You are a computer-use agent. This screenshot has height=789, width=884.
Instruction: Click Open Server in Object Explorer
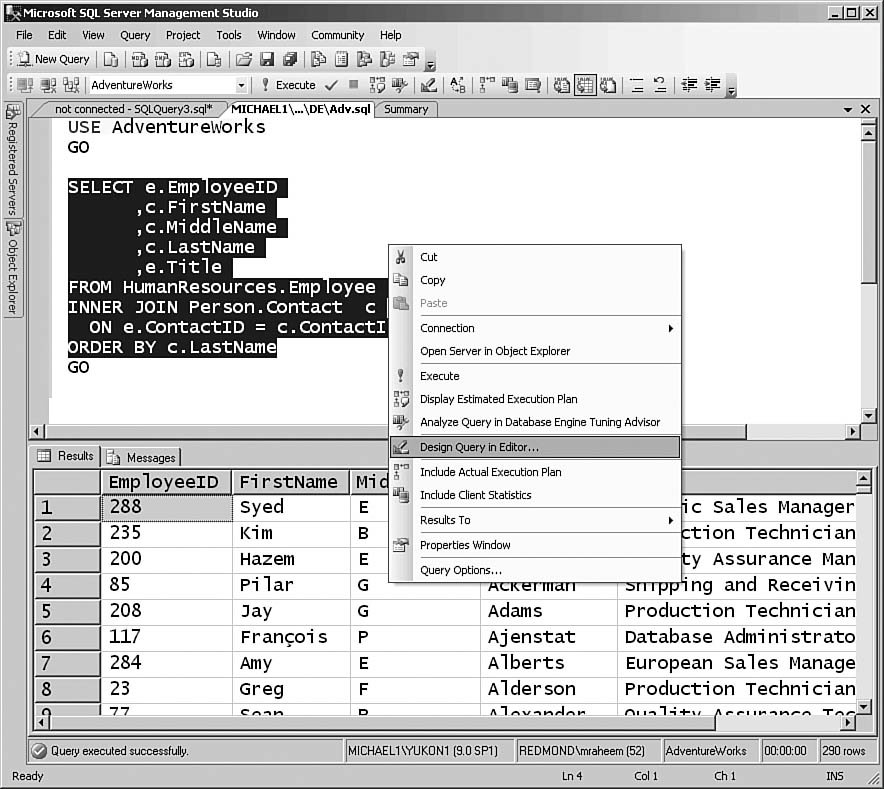coord(535,351)
